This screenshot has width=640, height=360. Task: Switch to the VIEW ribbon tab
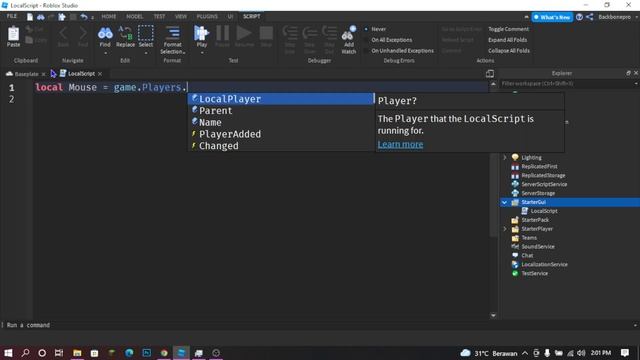coord(180,17)
